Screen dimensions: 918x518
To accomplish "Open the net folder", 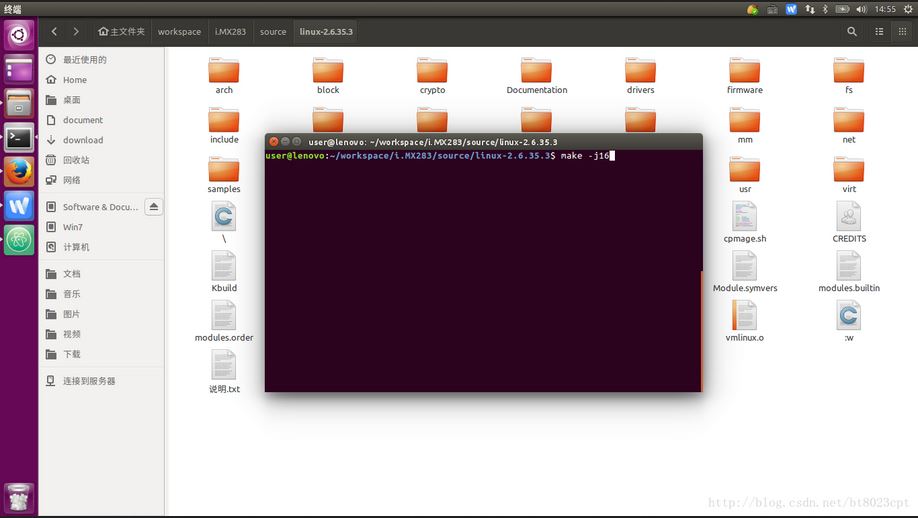I will coord(849,126).
